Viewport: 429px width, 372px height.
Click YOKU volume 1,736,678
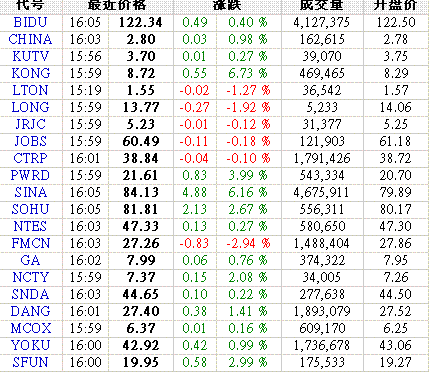point(322,345)
